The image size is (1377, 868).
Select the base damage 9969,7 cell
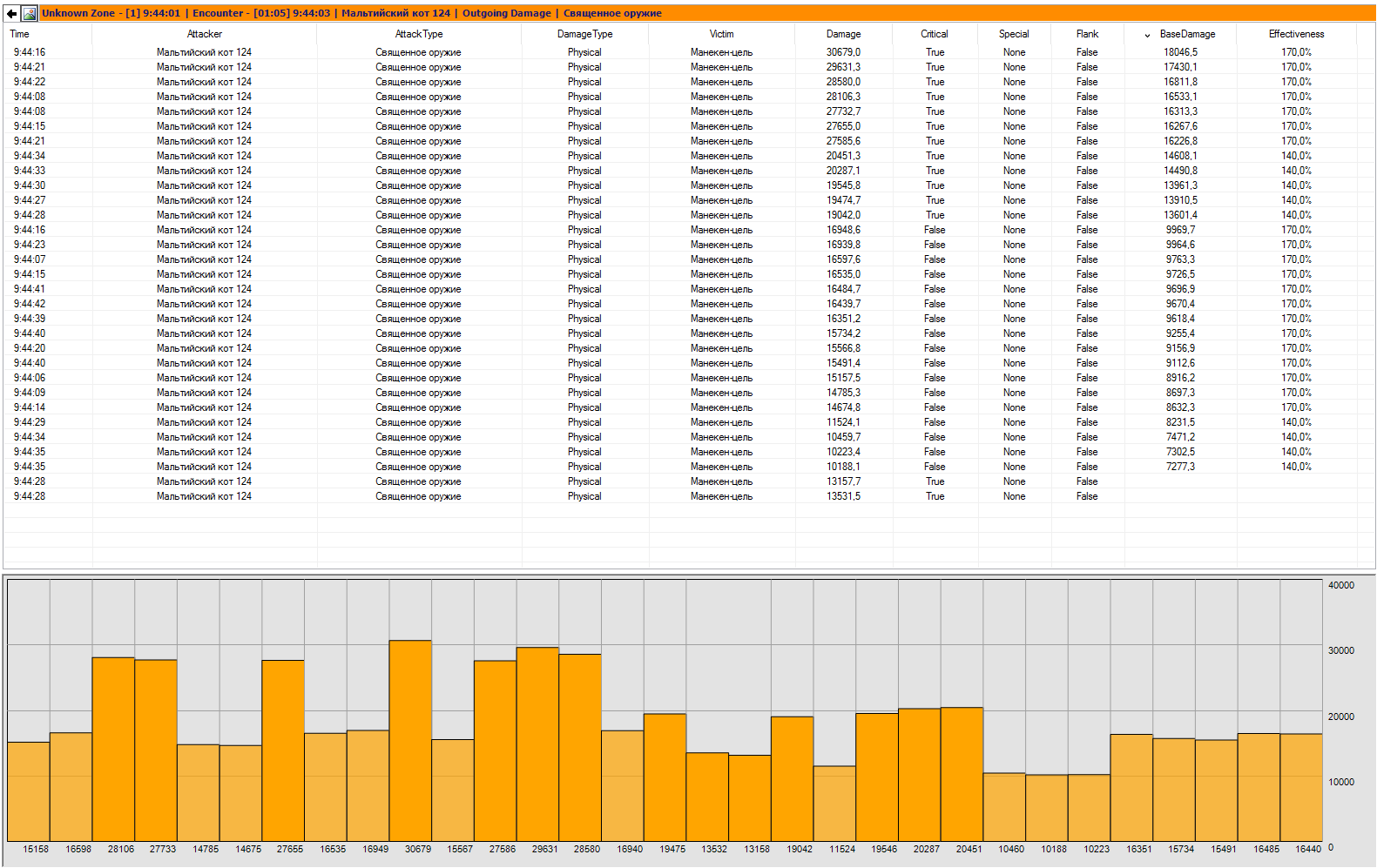click(x=1180, y=230)
